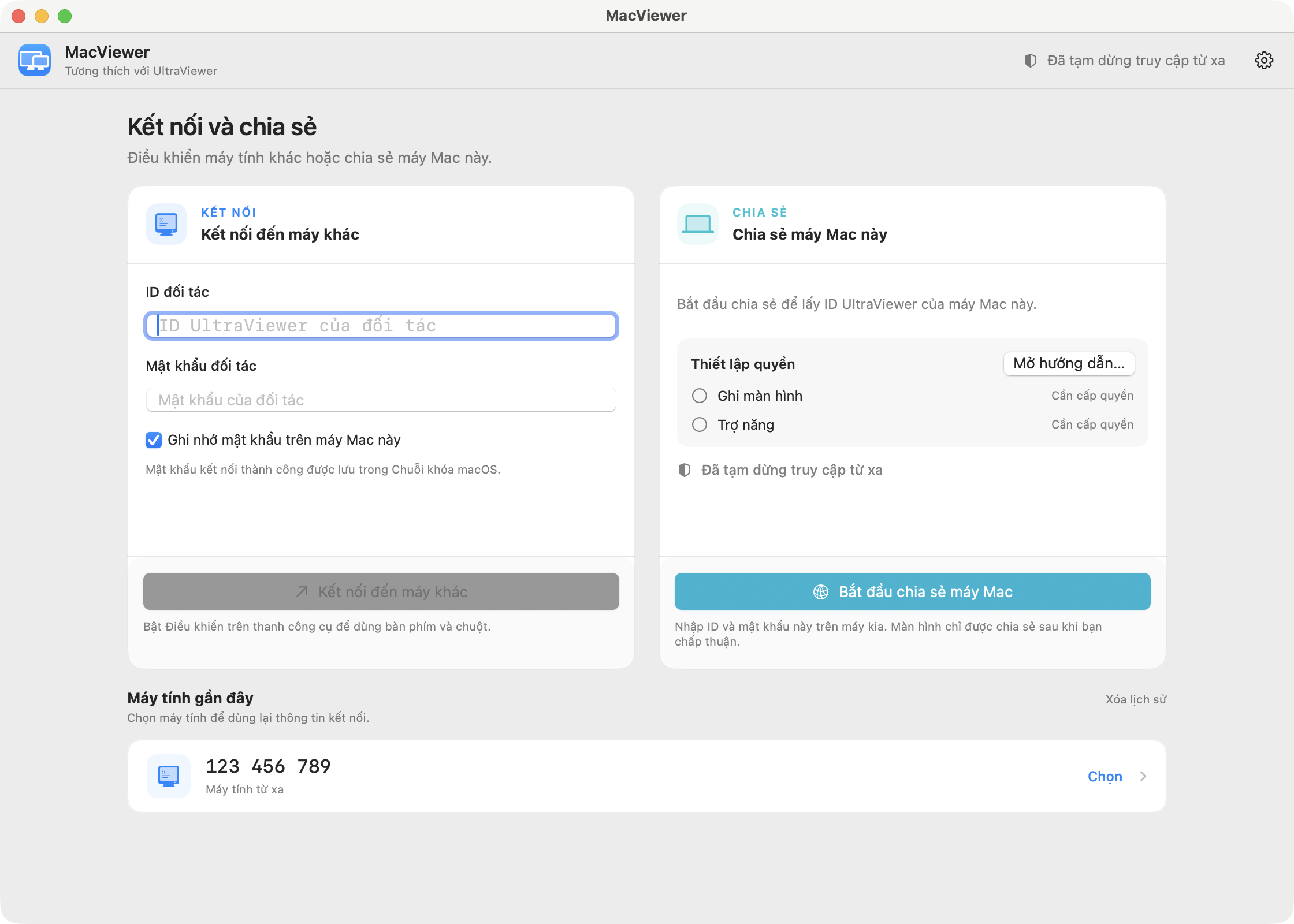The height and width of the screenshot is (924, 1294).
Task: Select the Trợ năng permission circle
Action: tap(700, 424)
